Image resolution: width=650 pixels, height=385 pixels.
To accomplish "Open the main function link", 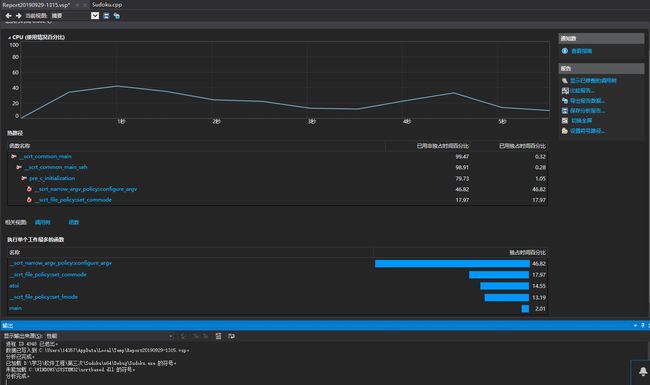I will (x=15, y=308).
